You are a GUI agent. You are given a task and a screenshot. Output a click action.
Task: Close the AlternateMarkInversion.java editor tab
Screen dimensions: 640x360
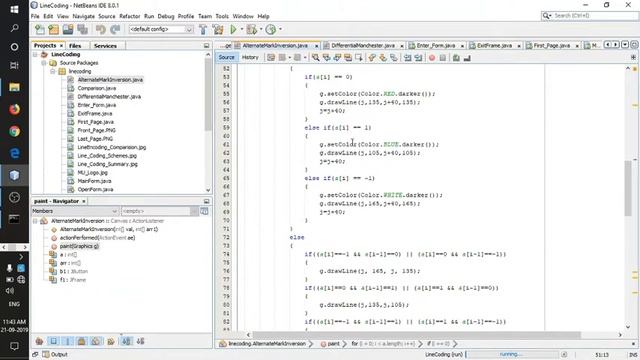(x=316, y=46)
